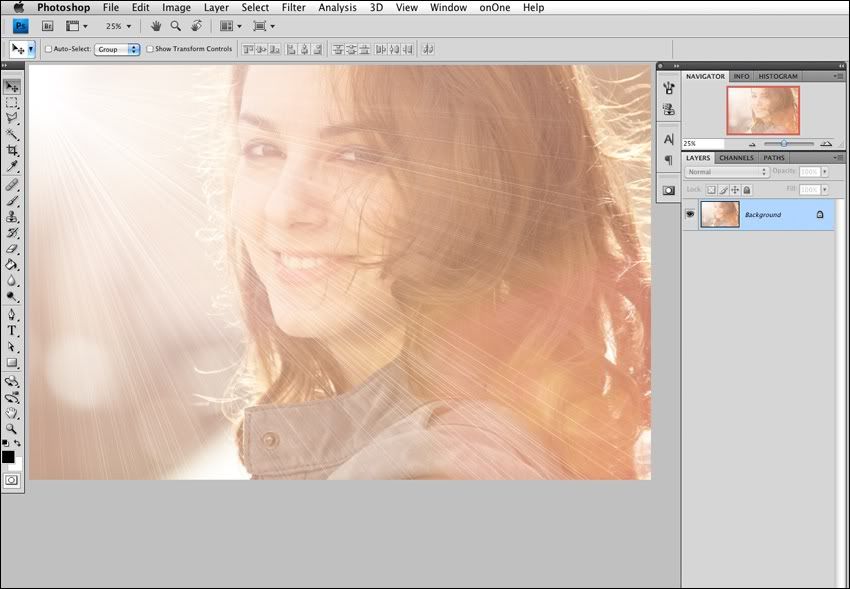Select the Clone Stamp tool
This screenshot has width=850, height=589.
12,217
